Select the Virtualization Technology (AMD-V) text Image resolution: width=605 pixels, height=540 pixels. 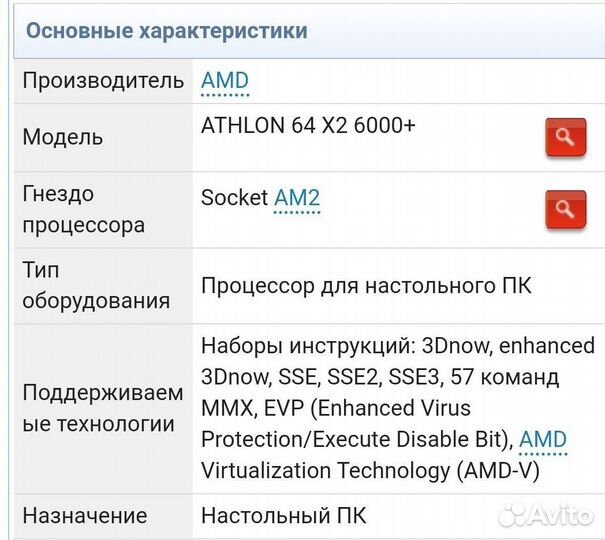(x=370, y=471)
